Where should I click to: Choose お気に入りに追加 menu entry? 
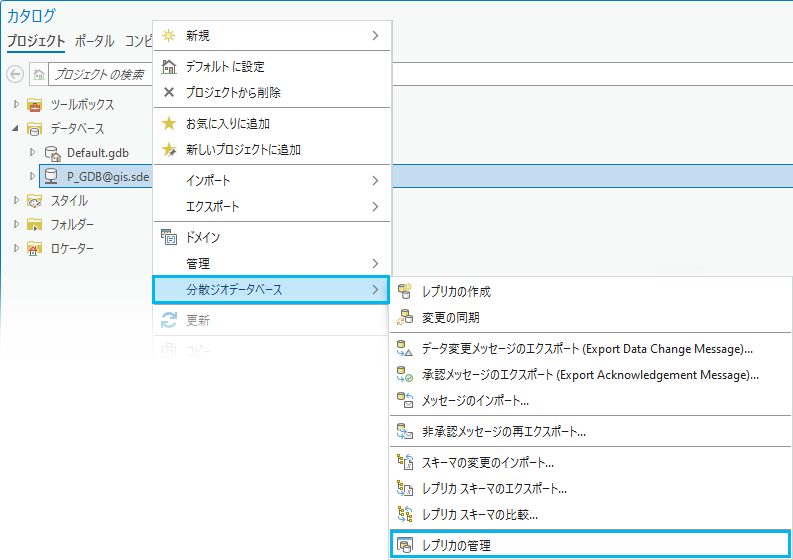coord(272,123)
